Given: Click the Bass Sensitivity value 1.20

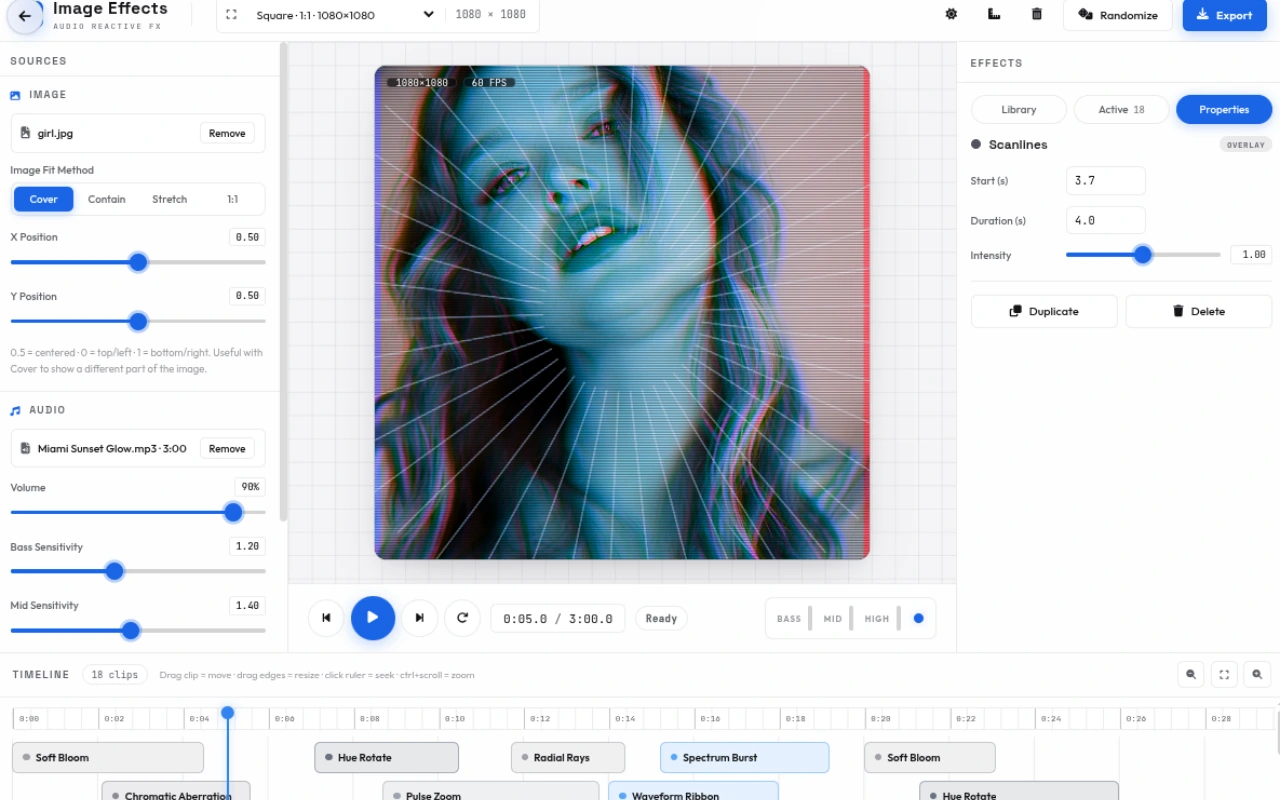Looking at the screenshot, I should 247,546.
